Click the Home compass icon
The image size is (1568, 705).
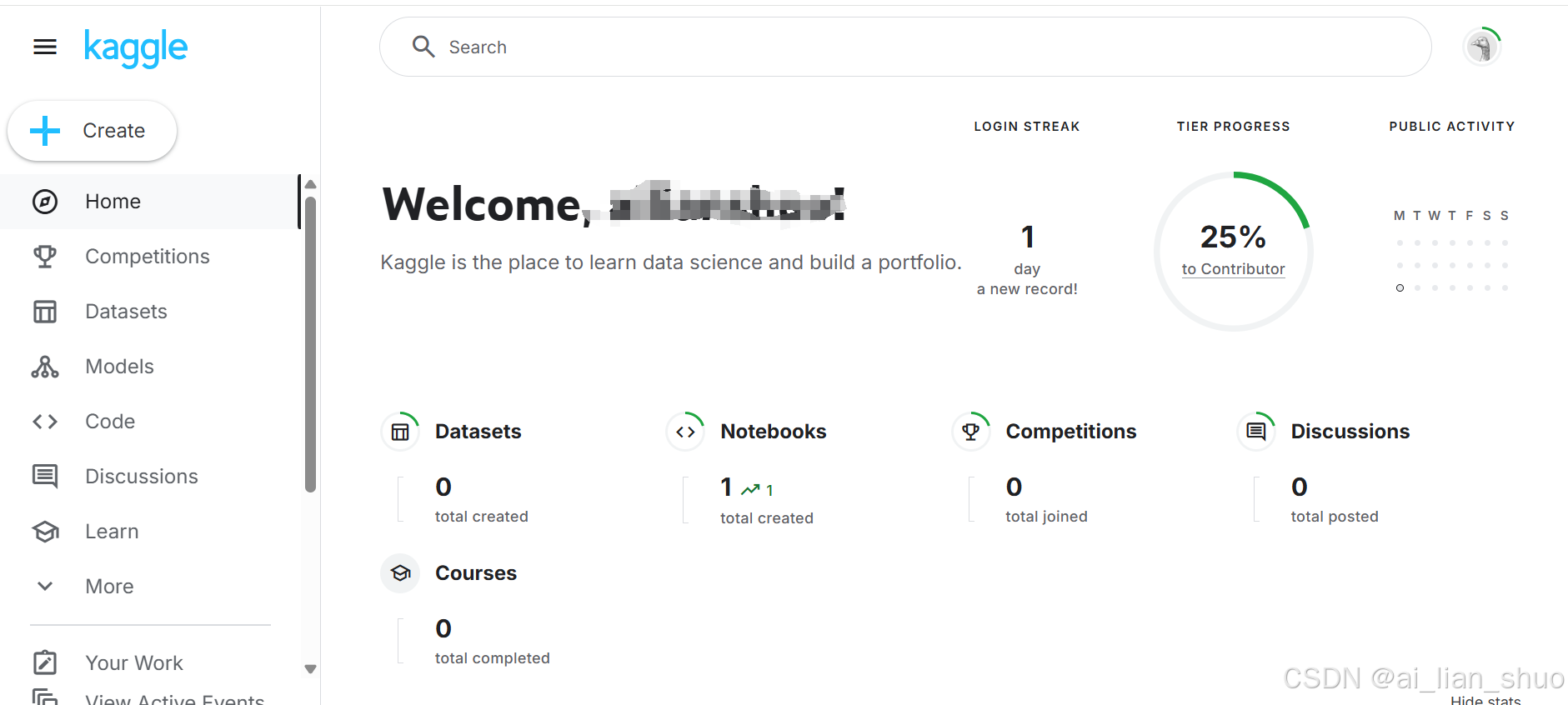(x=45, y=202)
